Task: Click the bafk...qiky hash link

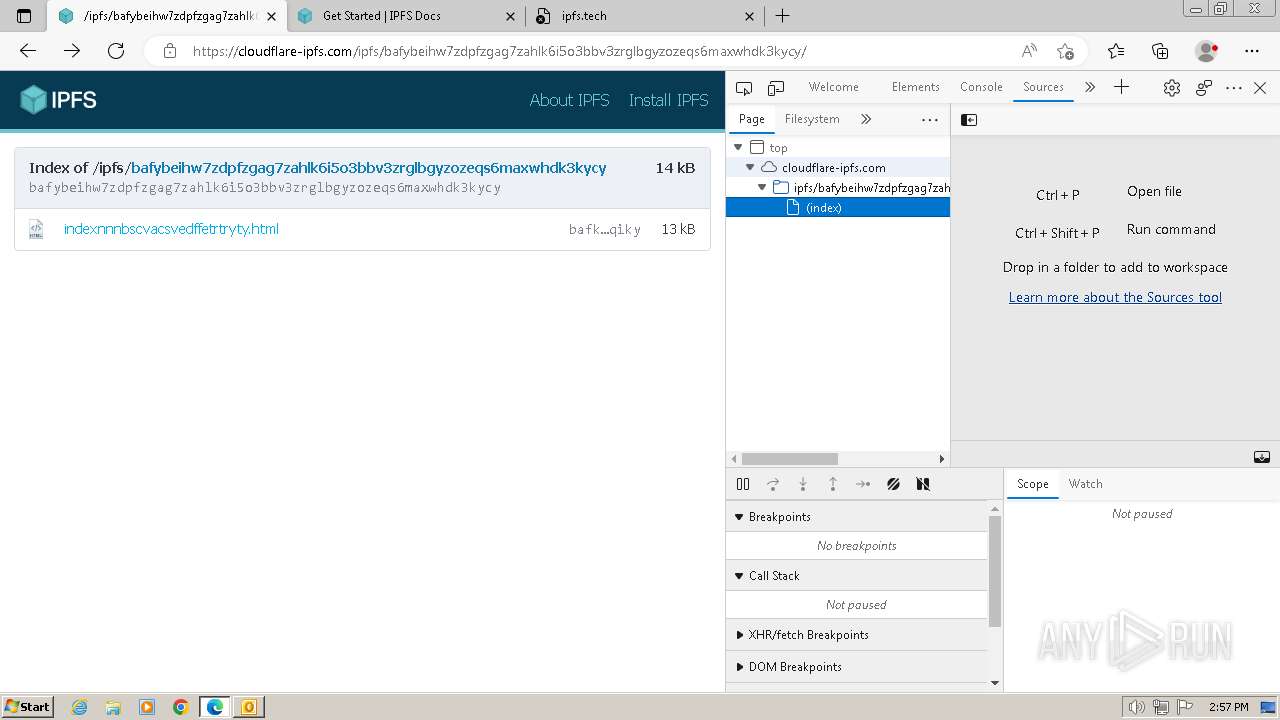Action: pyautogui.click(x=604, y=230)
